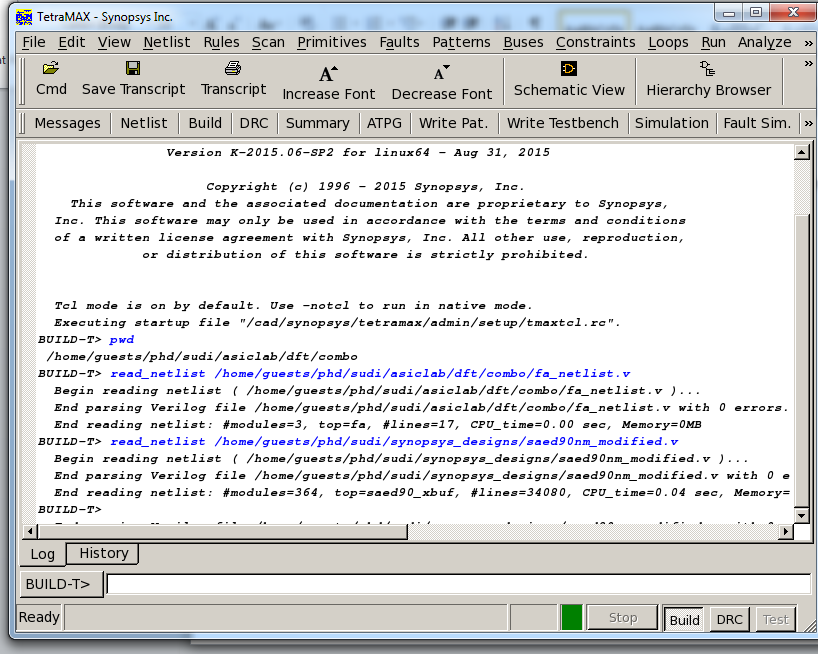This screenshot has width=818, height=654.
Task: Click the Ready status text
Action: 39,617
